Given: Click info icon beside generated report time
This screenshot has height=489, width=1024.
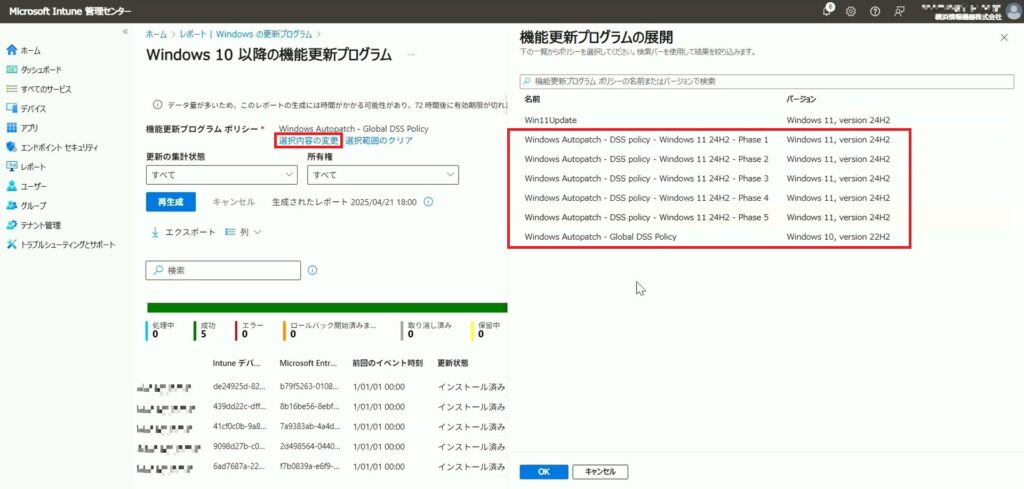Looking at the screenshot, I should pos(429,202).
